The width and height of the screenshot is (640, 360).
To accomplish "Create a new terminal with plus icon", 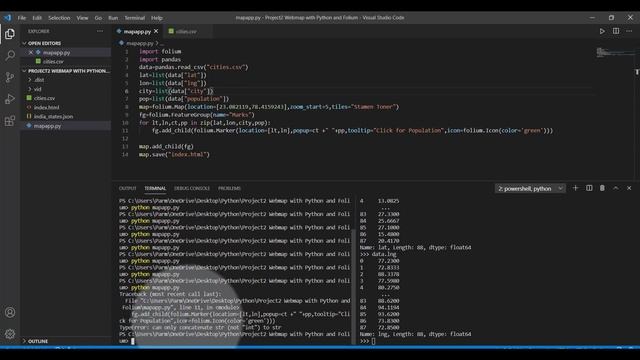I will click(x=576, y=188).
